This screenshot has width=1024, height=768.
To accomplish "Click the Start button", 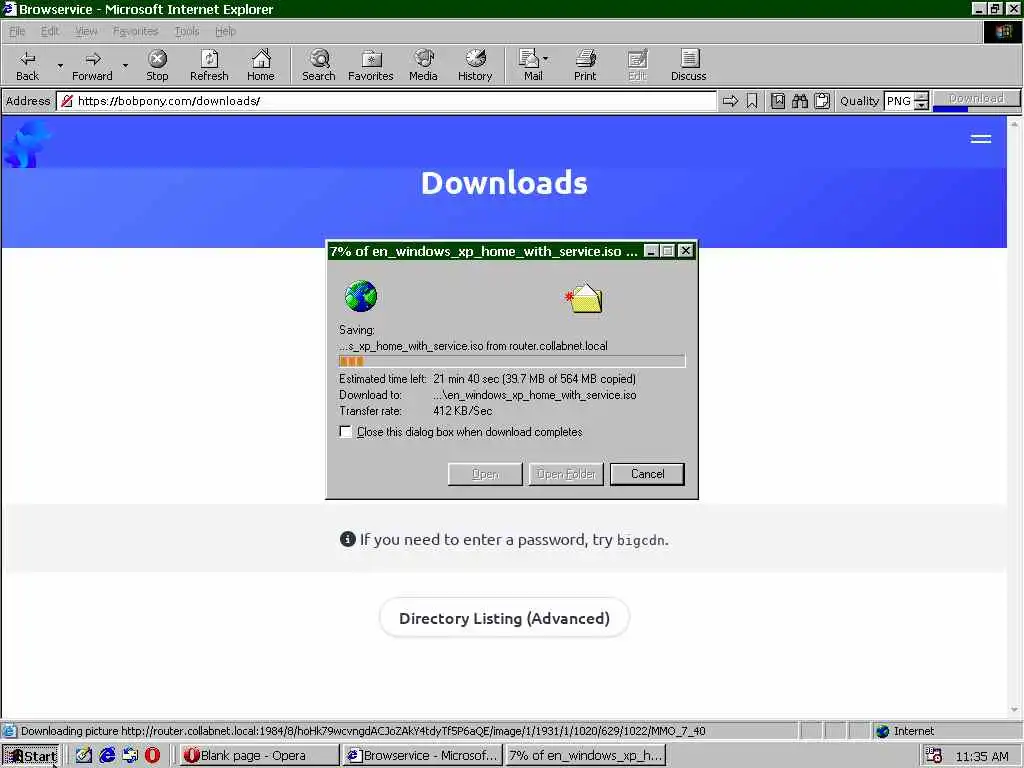I will (x=31, y=756).
